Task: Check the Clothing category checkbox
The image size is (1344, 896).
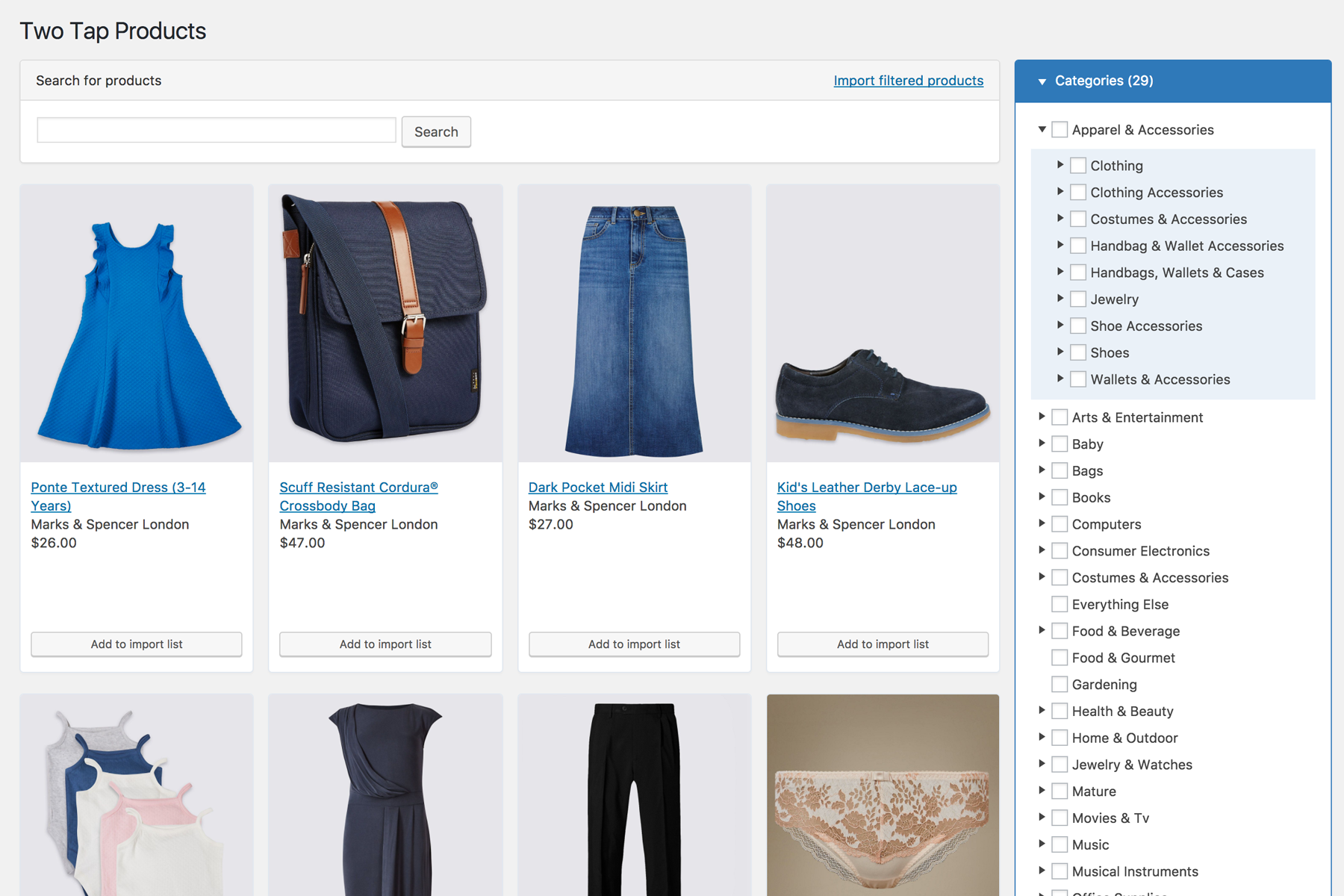Action: pos(1078,165)
